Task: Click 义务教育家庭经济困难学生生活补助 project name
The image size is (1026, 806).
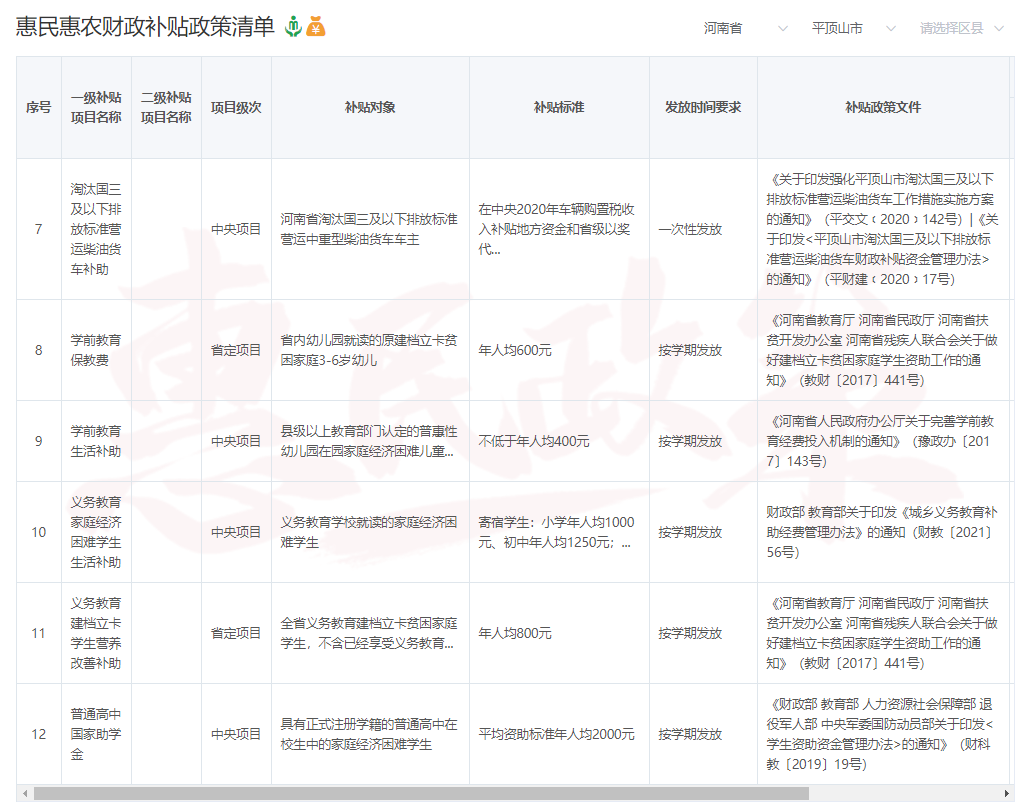Action: click(x=96, y=532)
